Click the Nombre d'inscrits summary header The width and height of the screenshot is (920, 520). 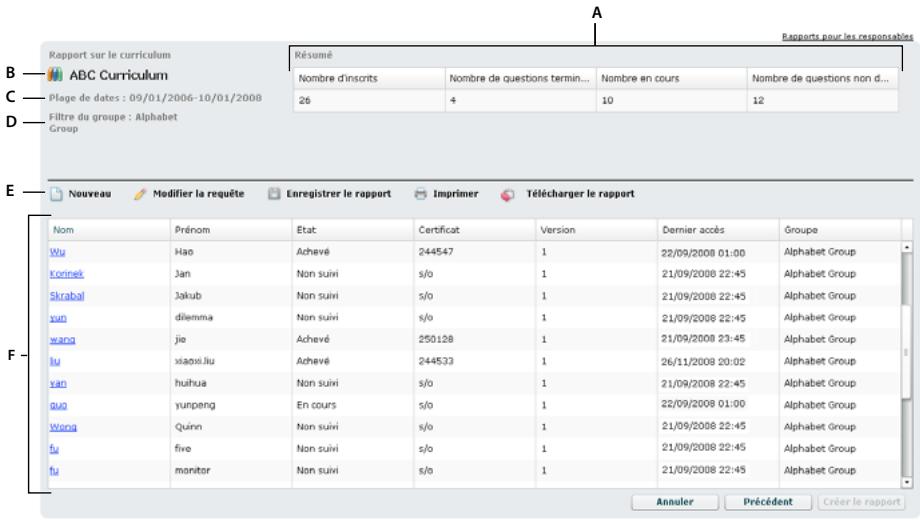369,78
